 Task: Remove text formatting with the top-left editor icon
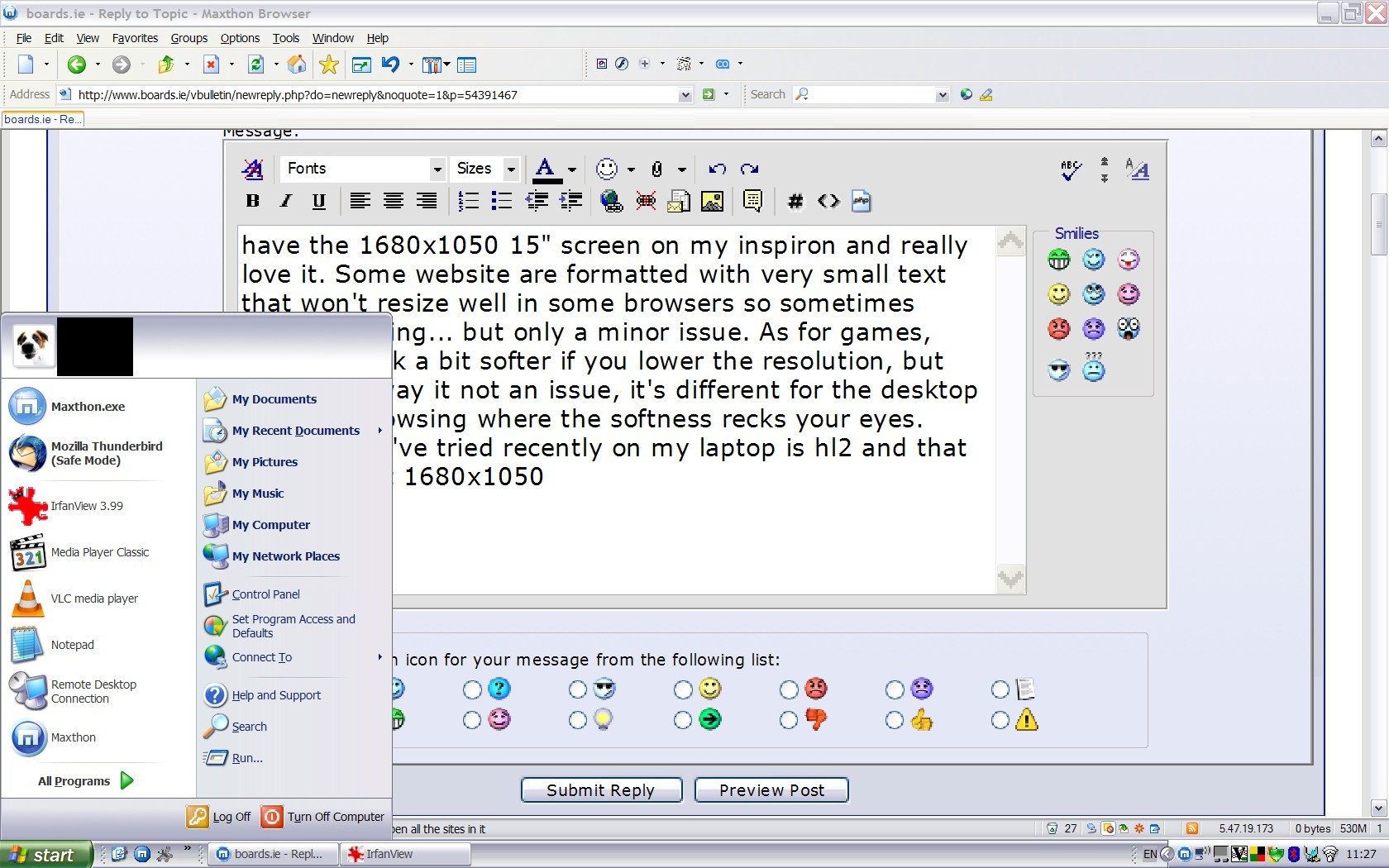pos(252,169)
